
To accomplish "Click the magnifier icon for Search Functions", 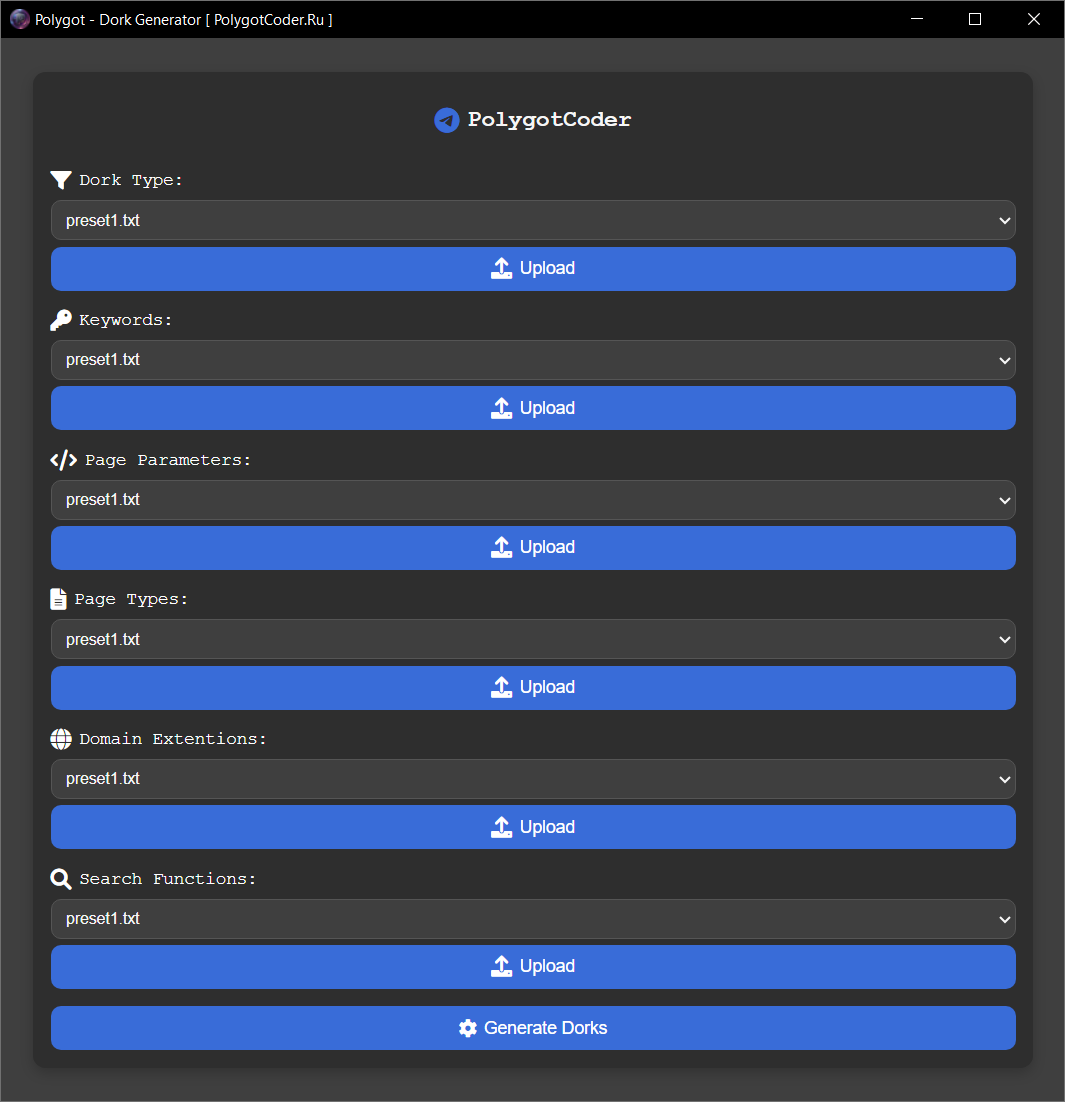I will pos(61,879).
